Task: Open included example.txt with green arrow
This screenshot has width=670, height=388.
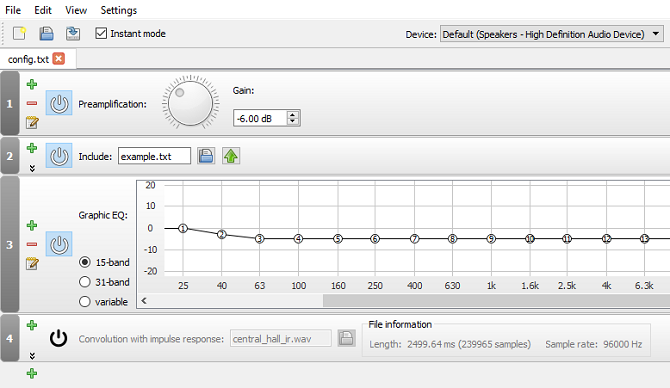Action: click(x=231, y=156)
